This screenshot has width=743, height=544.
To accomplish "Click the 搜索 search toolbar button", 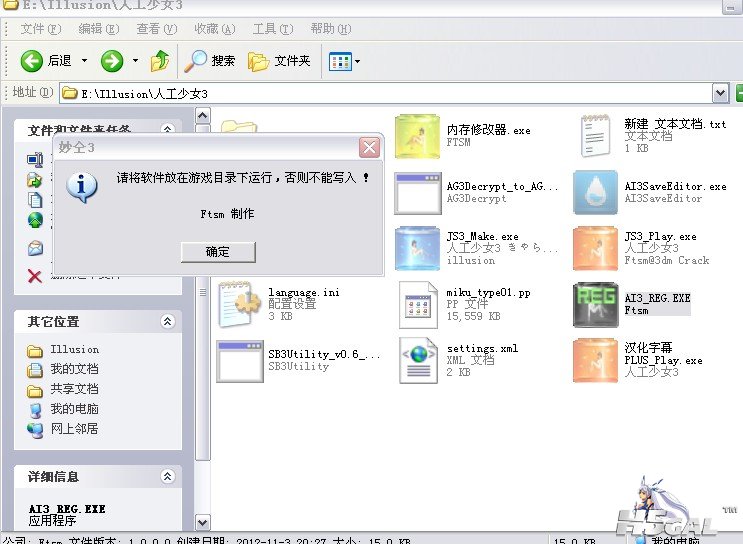I will [x=211, y=61].
